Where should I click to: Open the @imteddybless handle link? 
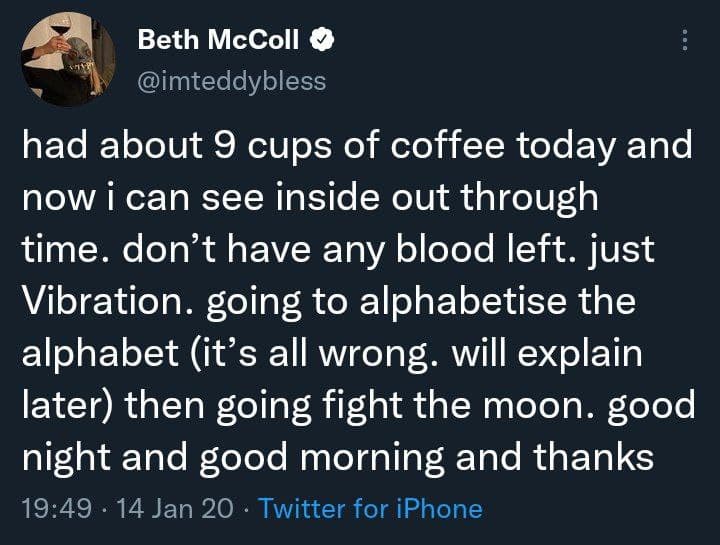coord(231,80)
